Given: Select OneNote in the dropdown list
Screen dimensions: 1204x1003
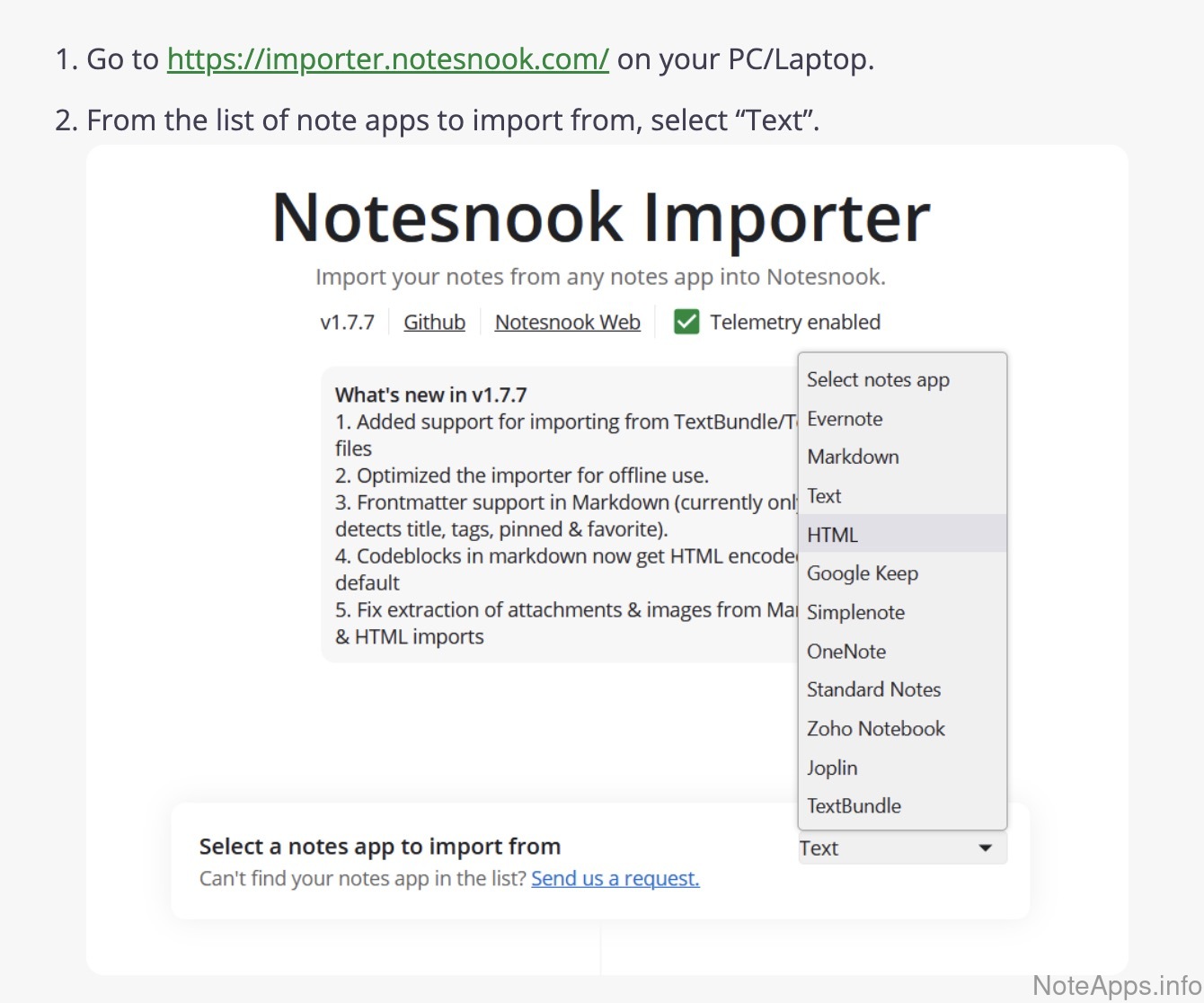Looking at the screenshot, I should point(845,652).
